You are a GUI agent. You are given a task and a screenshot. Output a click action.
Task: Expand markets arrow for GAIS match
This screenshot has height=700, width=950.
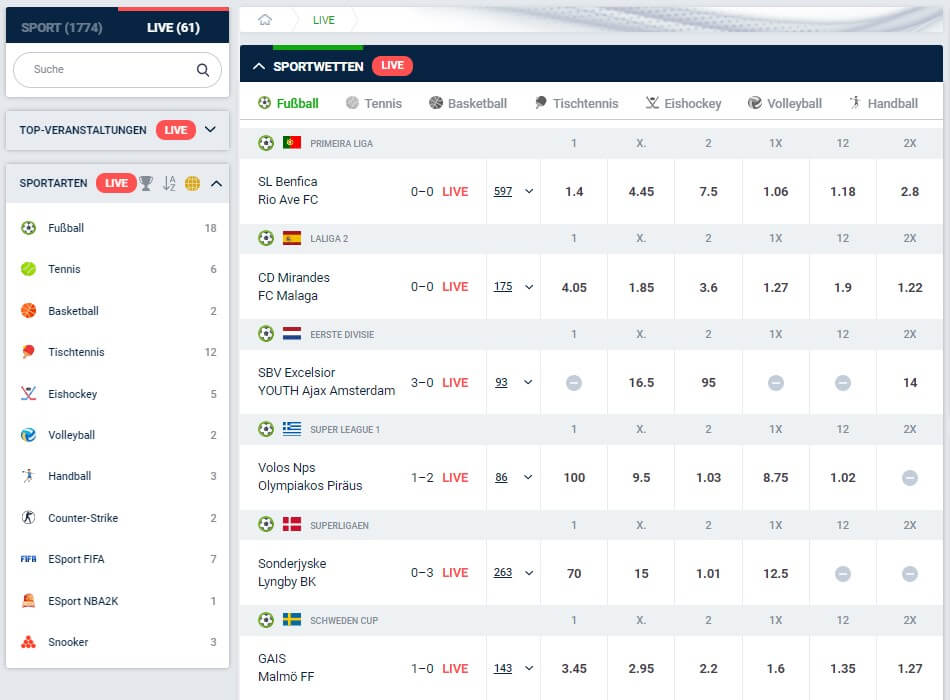coord(529,668)
